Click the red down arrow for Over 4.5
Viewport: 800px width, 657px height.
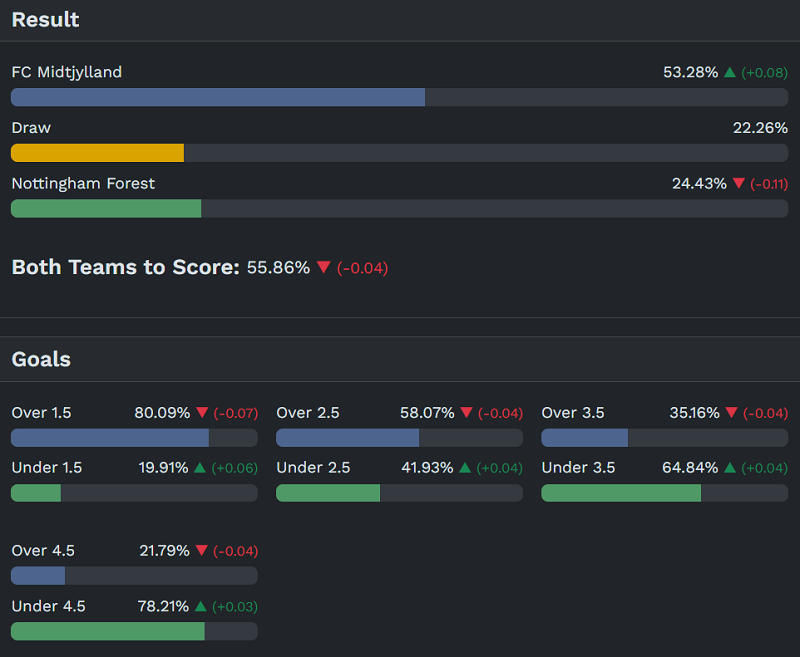(201, 551)
